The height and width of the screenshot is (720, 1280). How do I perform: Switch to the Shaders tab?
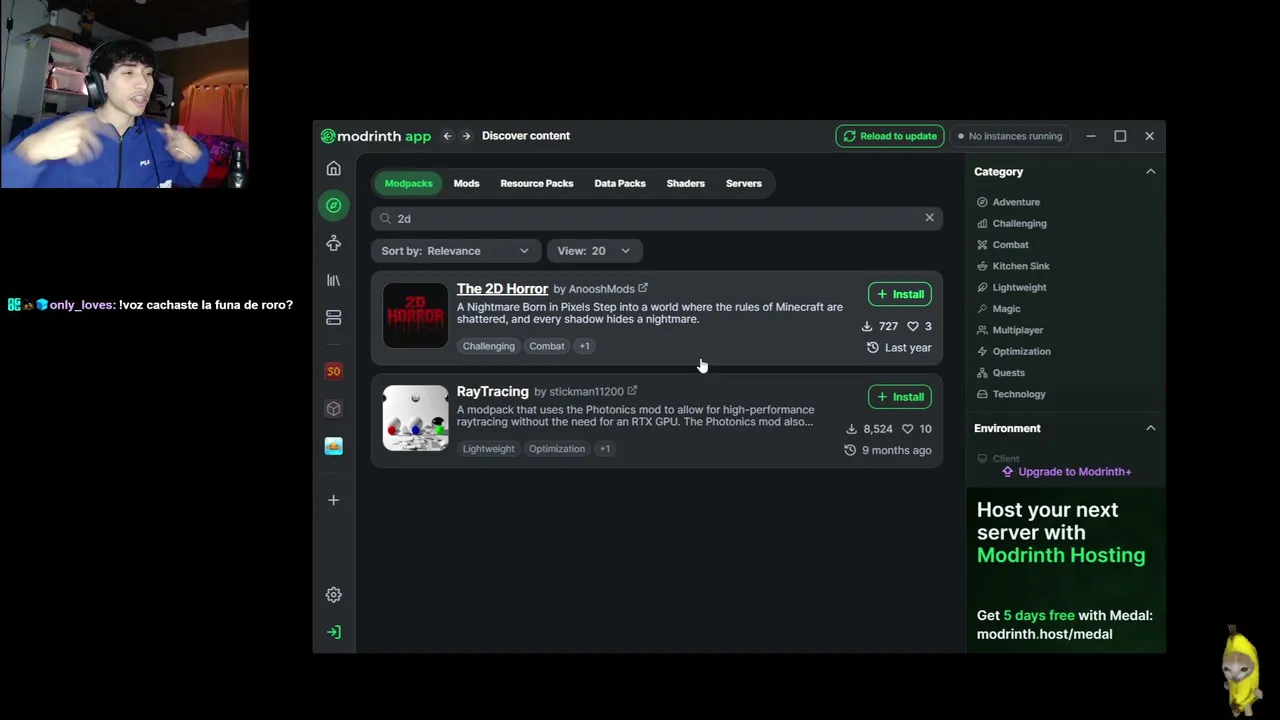[x=686, y=184]
